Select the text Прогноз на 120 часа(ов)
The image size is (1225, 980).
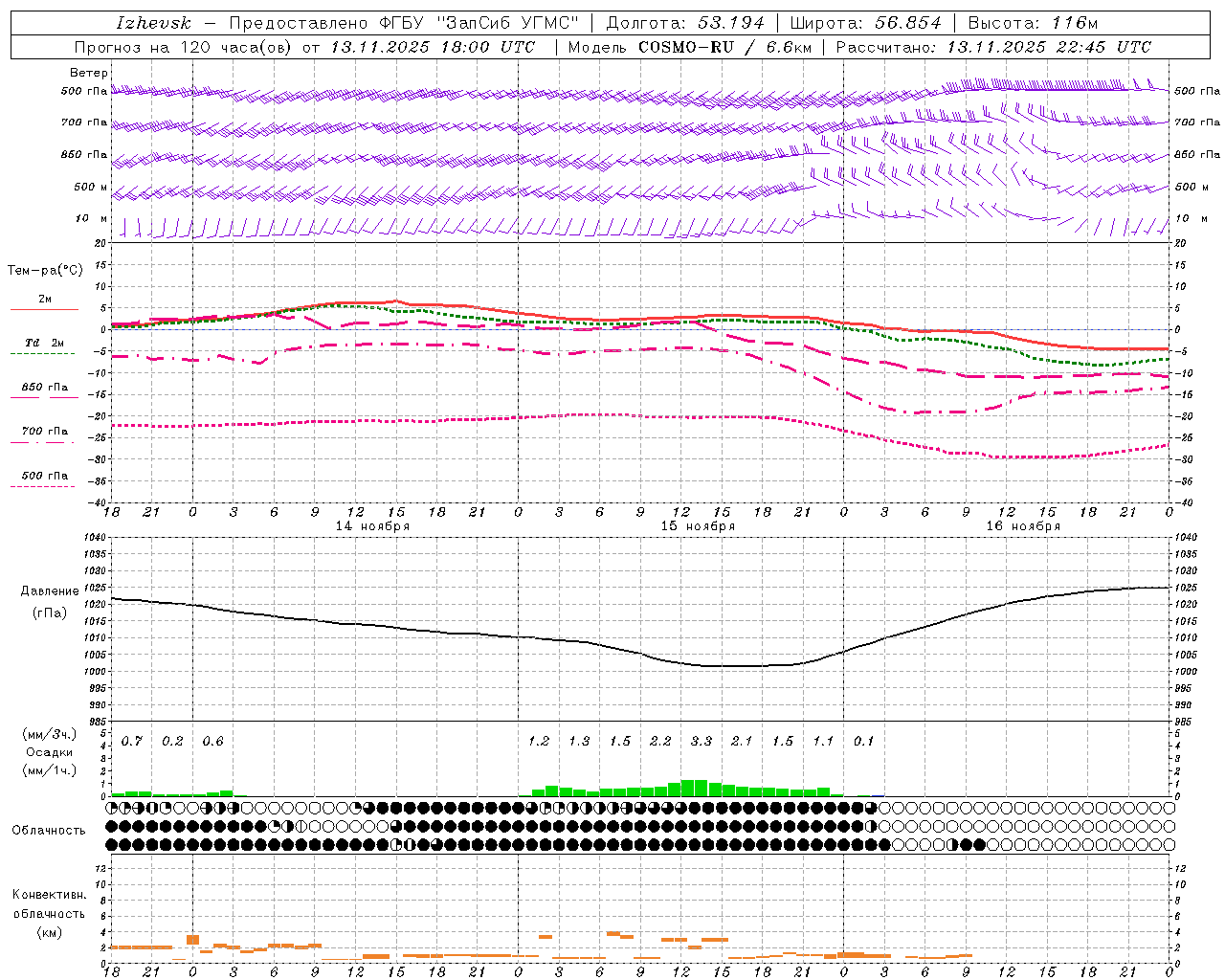pos(184,47)
